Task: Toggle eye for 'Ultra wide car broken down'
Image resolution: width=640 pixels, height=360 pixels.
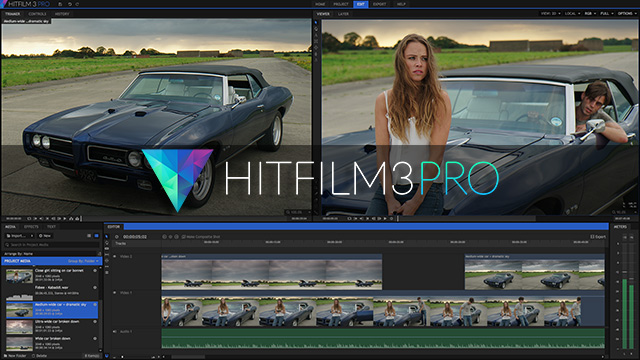Action: point(95,322)
